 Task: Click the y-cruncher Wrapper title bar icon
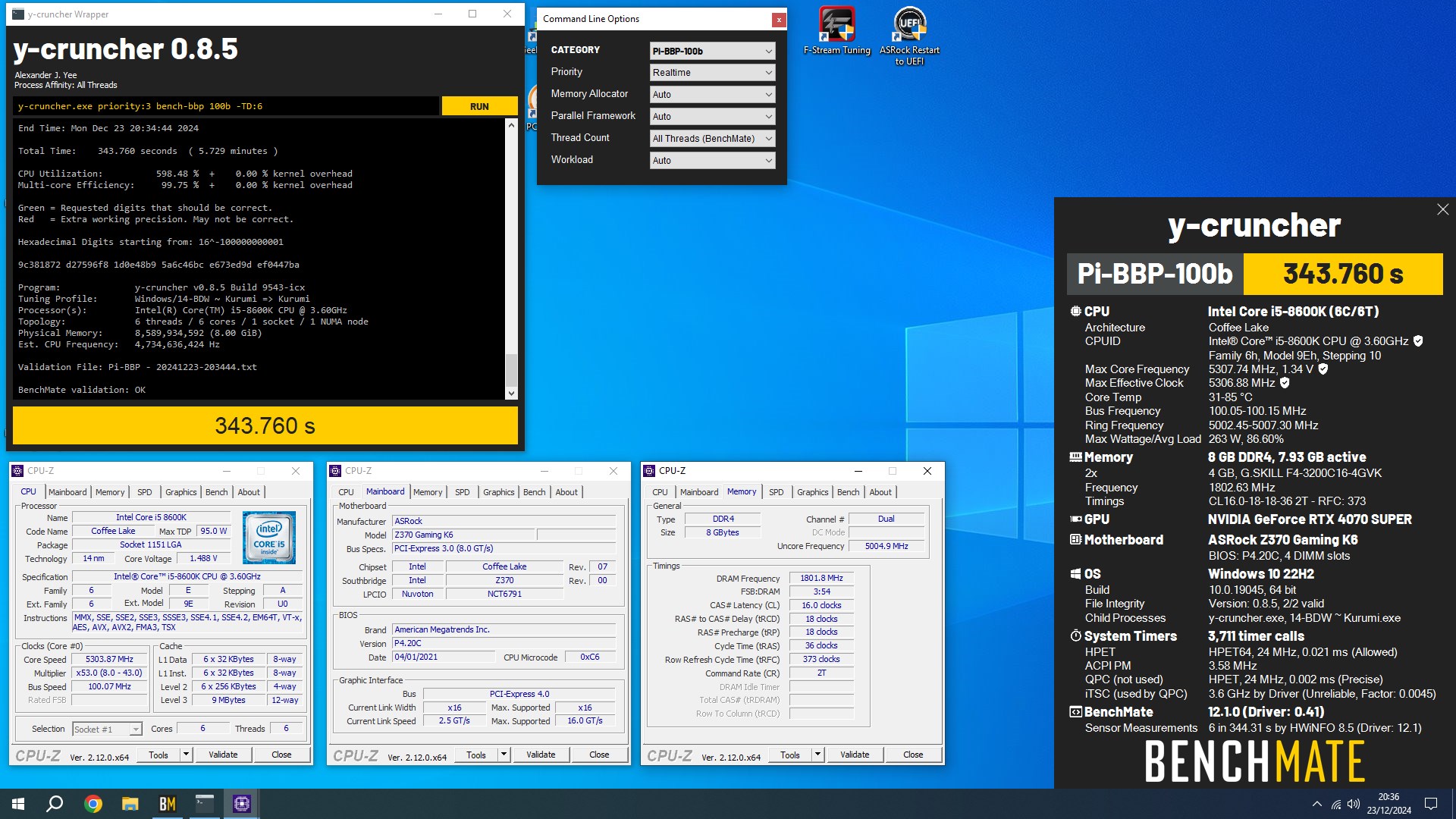(18, 14)
